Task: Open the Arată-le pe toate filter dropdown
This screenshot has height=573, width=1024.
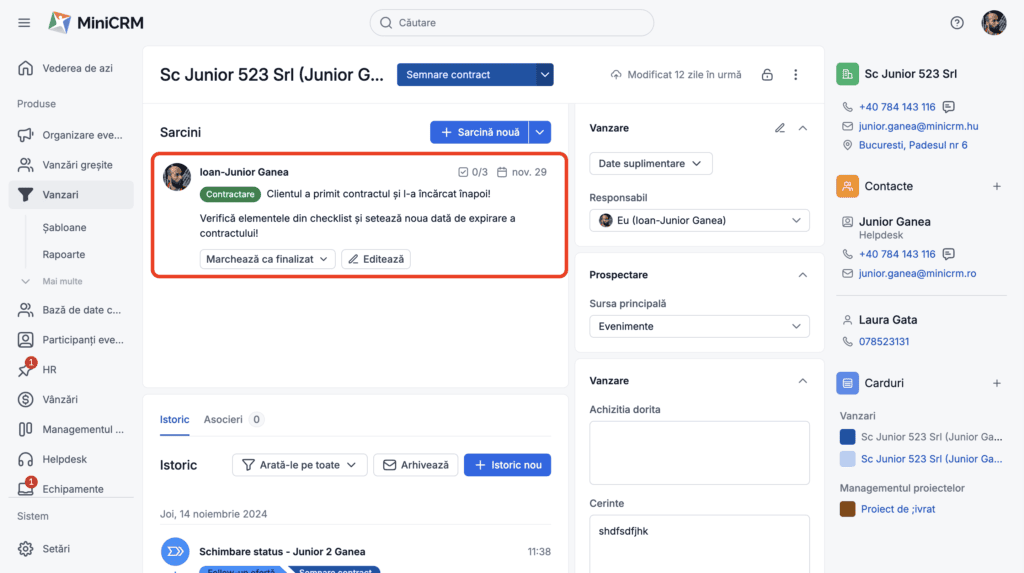Action: click(x=300, y=465)
